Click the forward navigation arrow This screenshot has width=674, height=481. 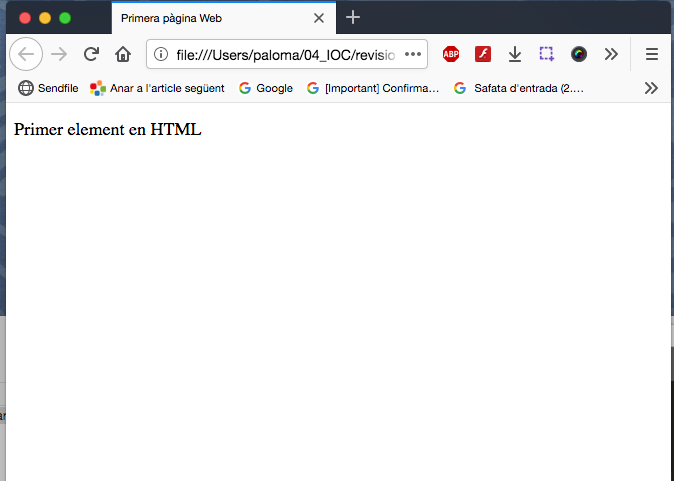point(59,54)
